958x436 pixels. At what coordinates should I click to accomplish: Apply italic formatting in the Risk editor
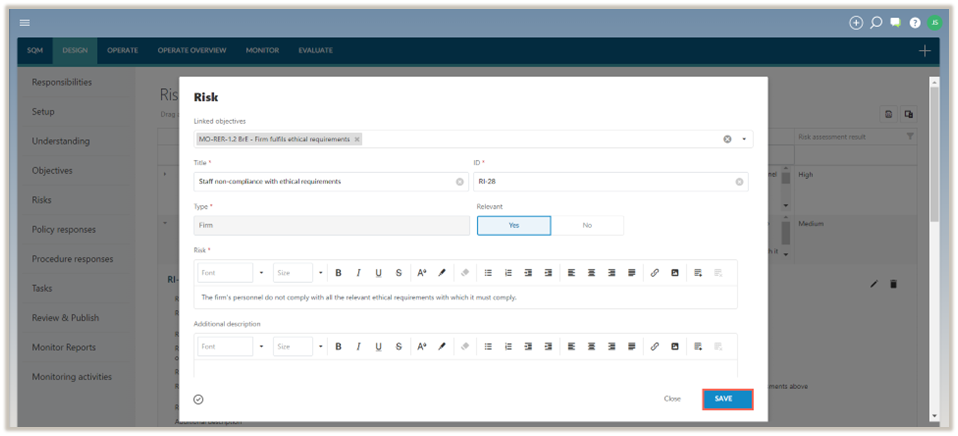click(x=358, y=273)
